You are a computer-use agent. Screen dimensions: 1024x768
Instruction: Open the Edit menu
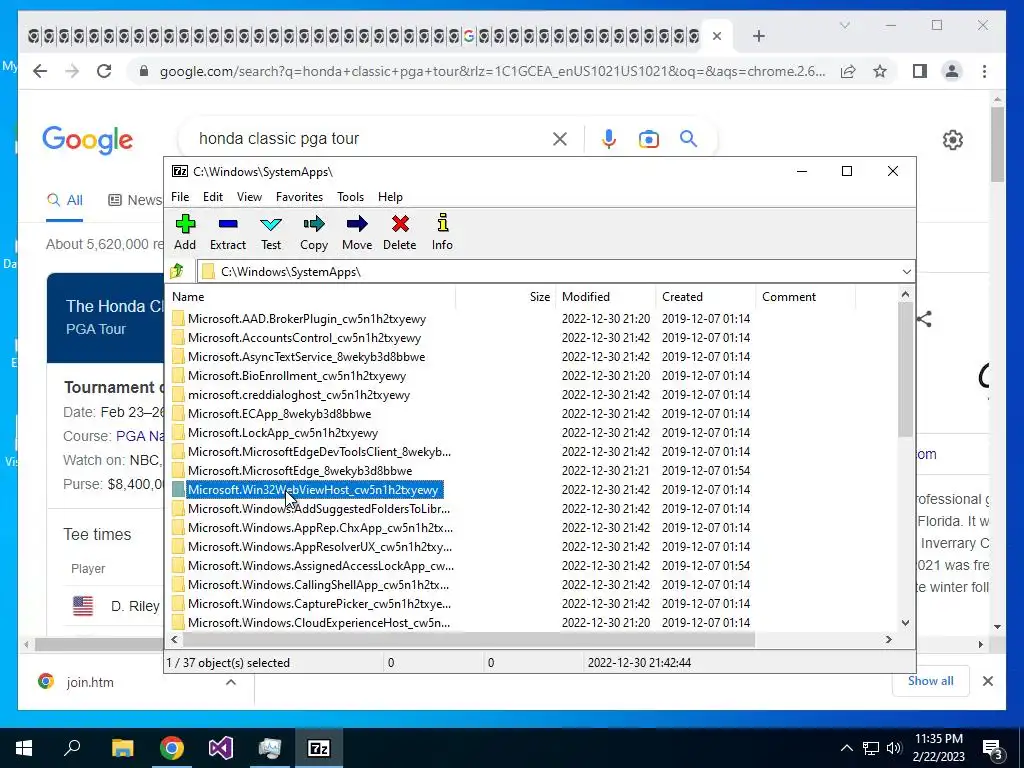(x=213, y=197)
